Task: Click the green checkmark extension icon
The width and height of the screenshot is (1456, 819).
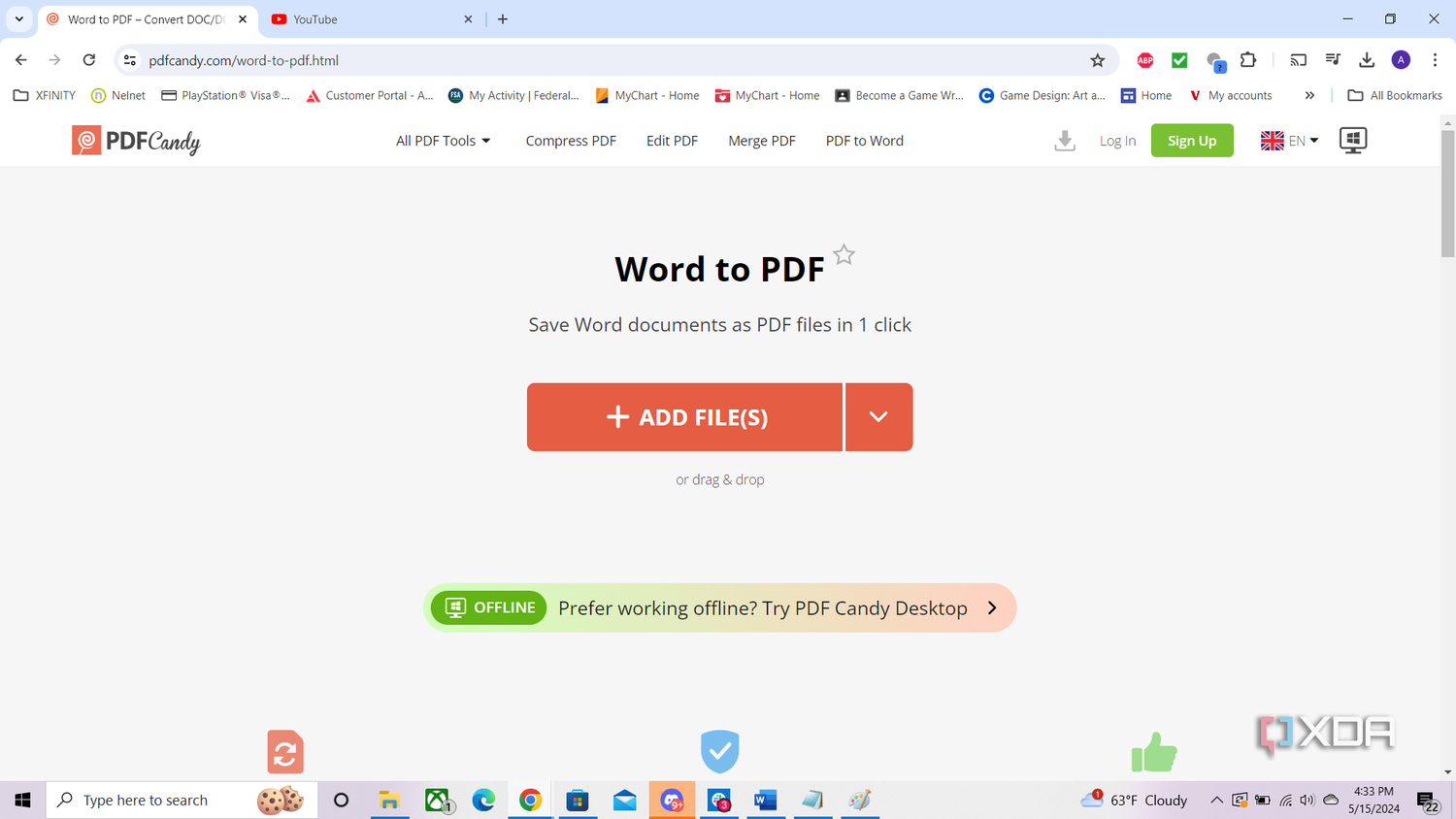Action: [x=1179, y=60]
